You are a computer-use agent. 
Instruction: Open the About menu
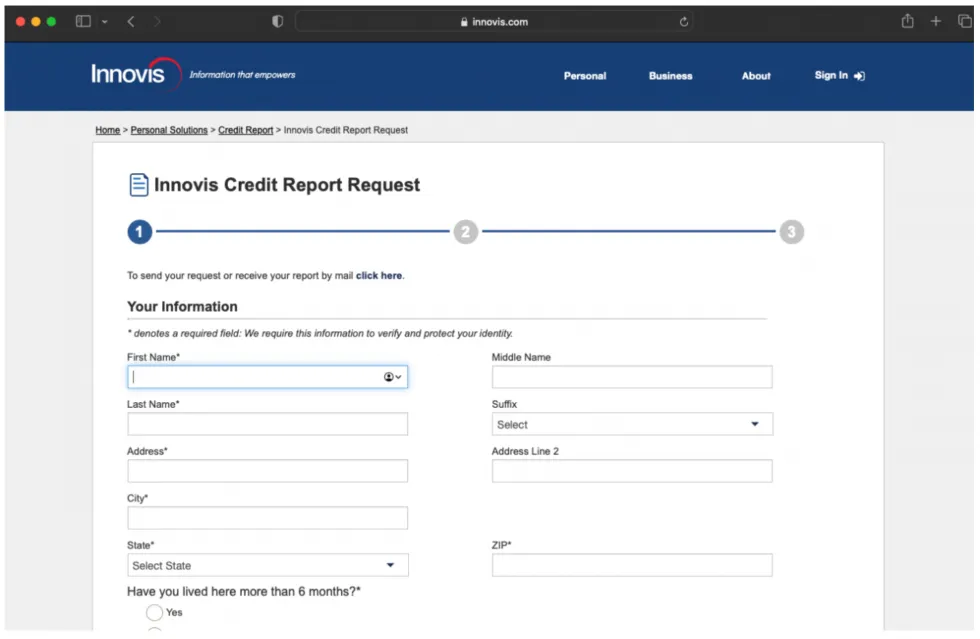[x=756, y=76]
